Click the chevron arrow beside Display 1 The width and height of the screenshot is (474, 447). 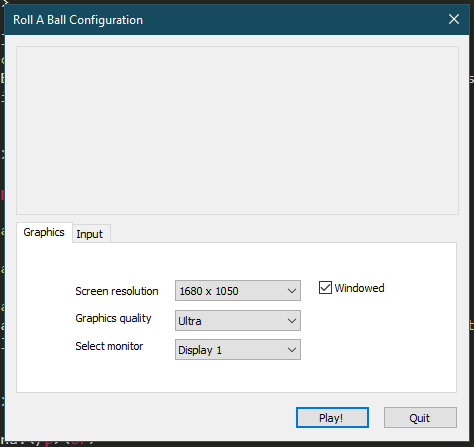292,350
